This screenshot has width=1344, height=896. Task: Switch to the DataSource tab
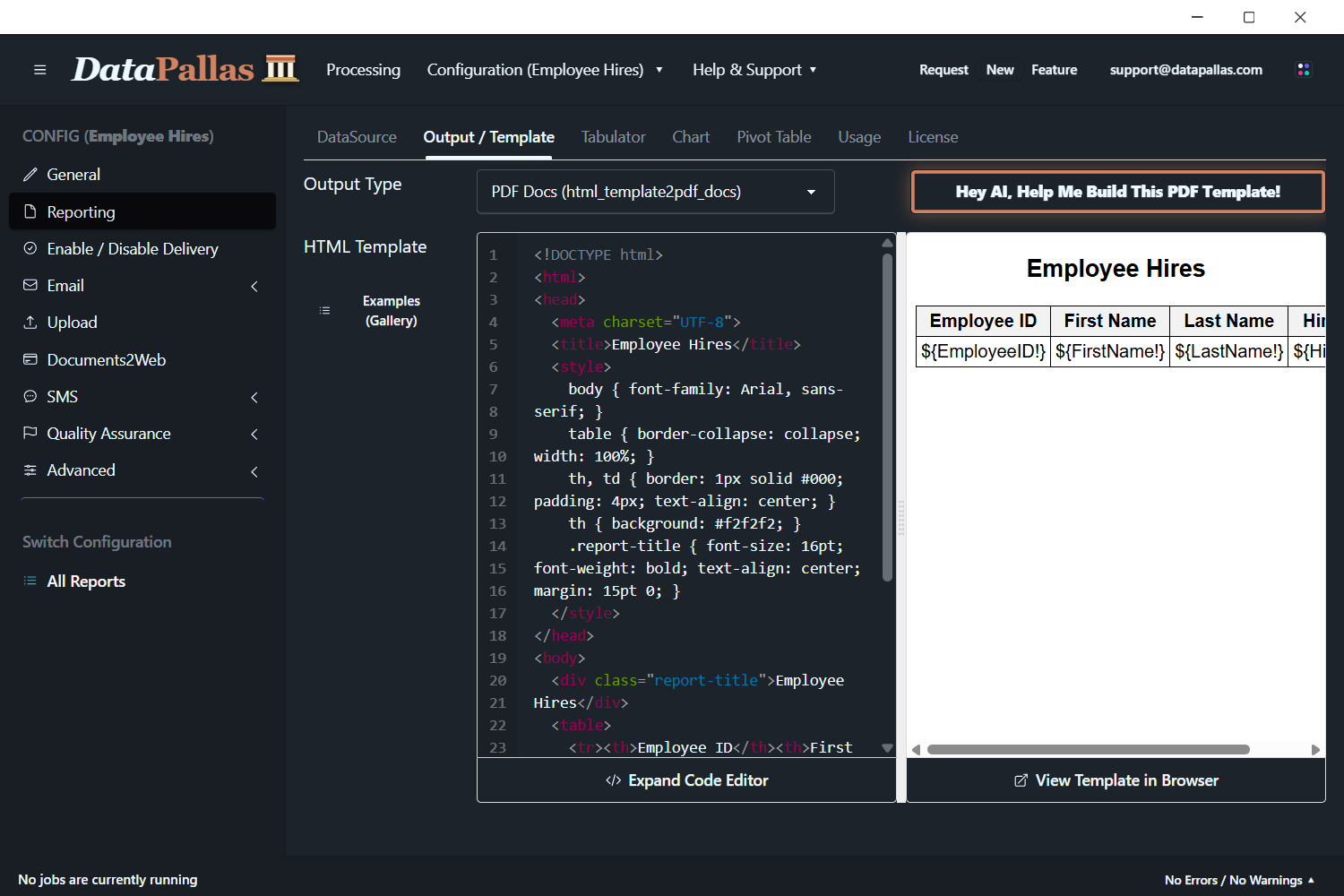pos(357,137)
